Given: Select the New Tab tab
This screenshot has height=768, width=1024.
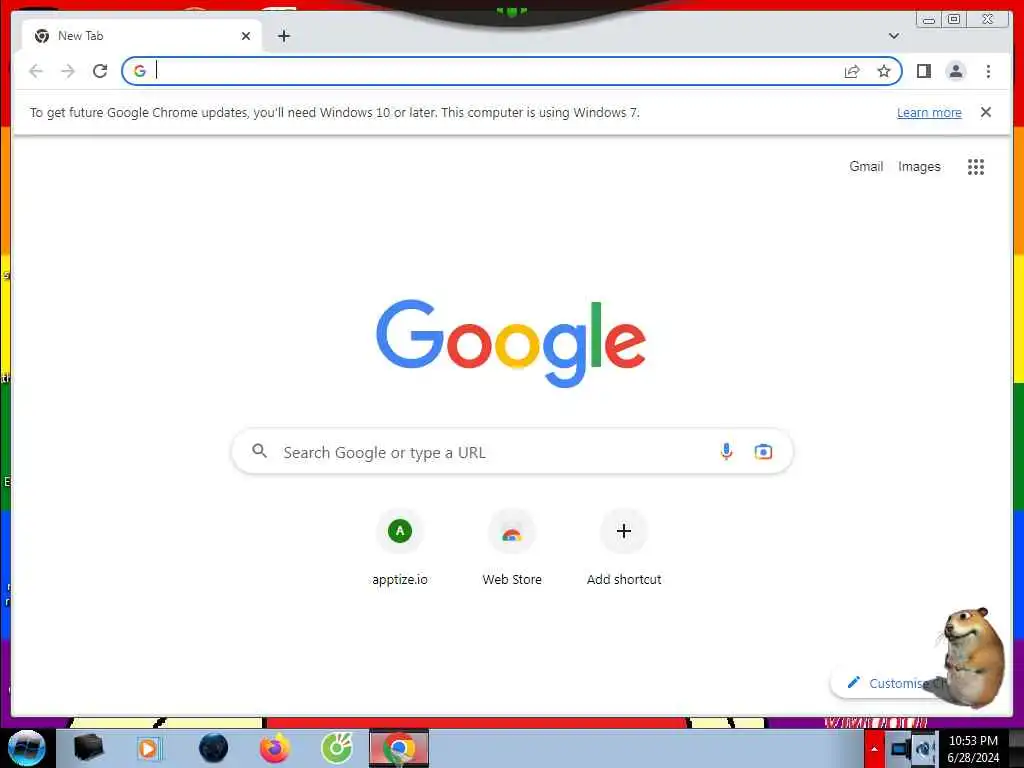Looking at the screenshot, I should tap(142, 36).
